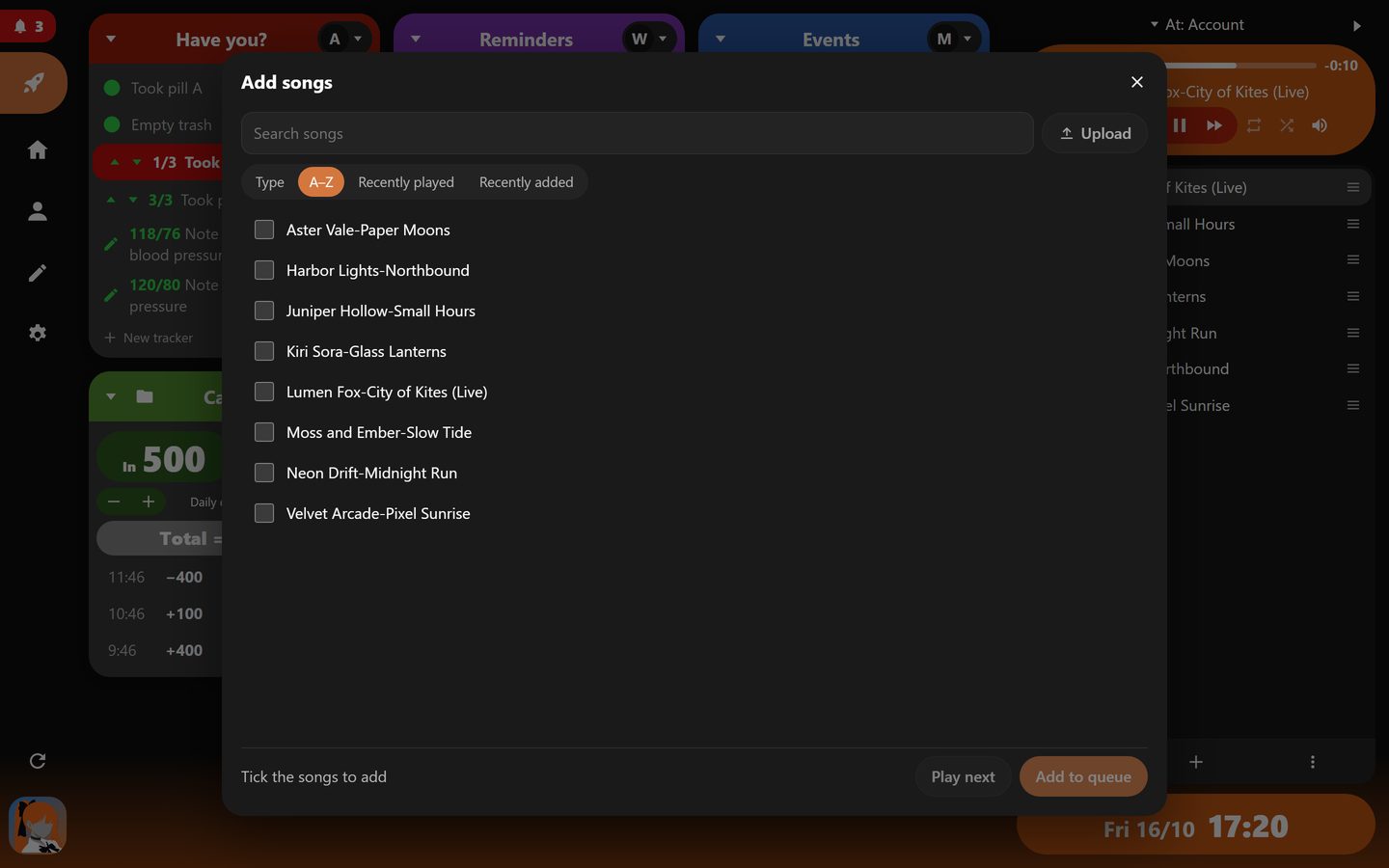
Task: Open the notifications bell showing 3
Action: pos(27,26)
